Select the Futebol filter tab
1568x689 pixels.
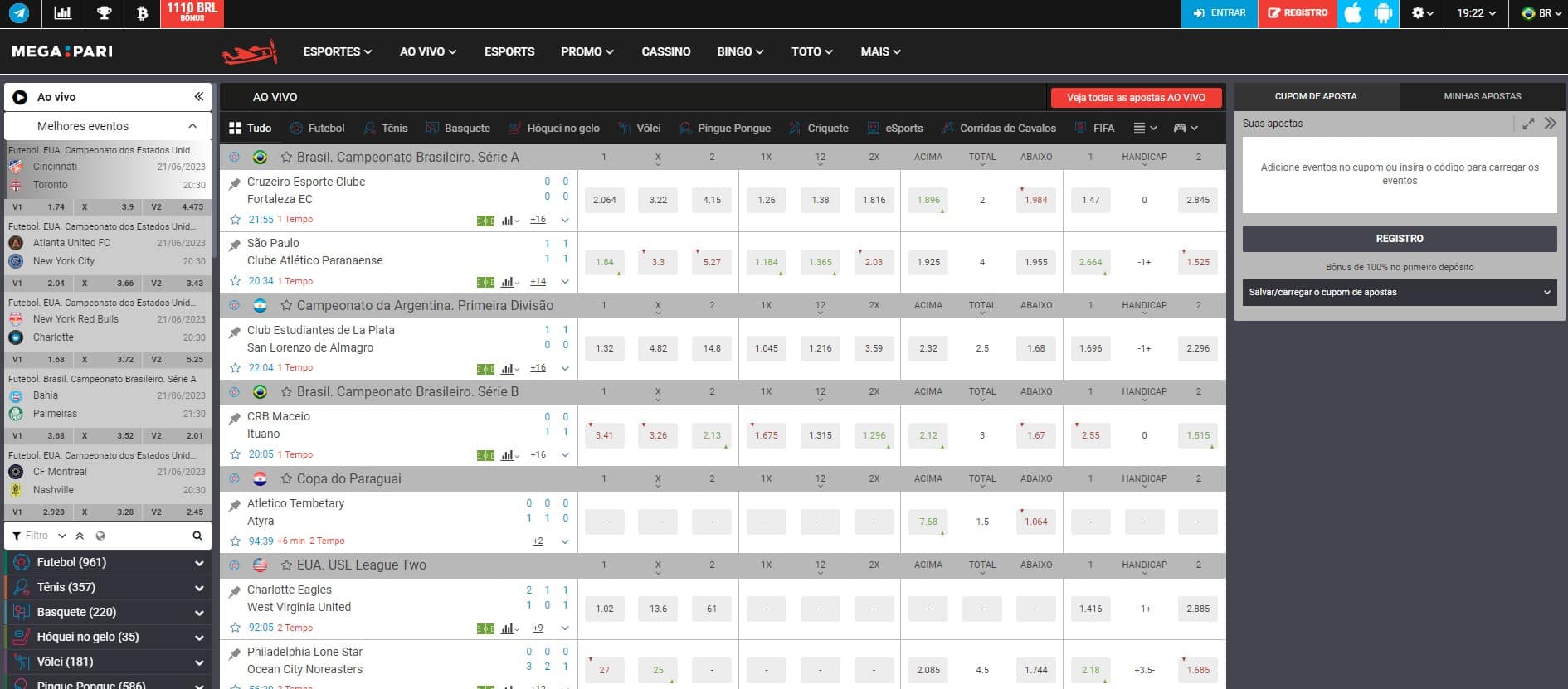pos(317,128)
